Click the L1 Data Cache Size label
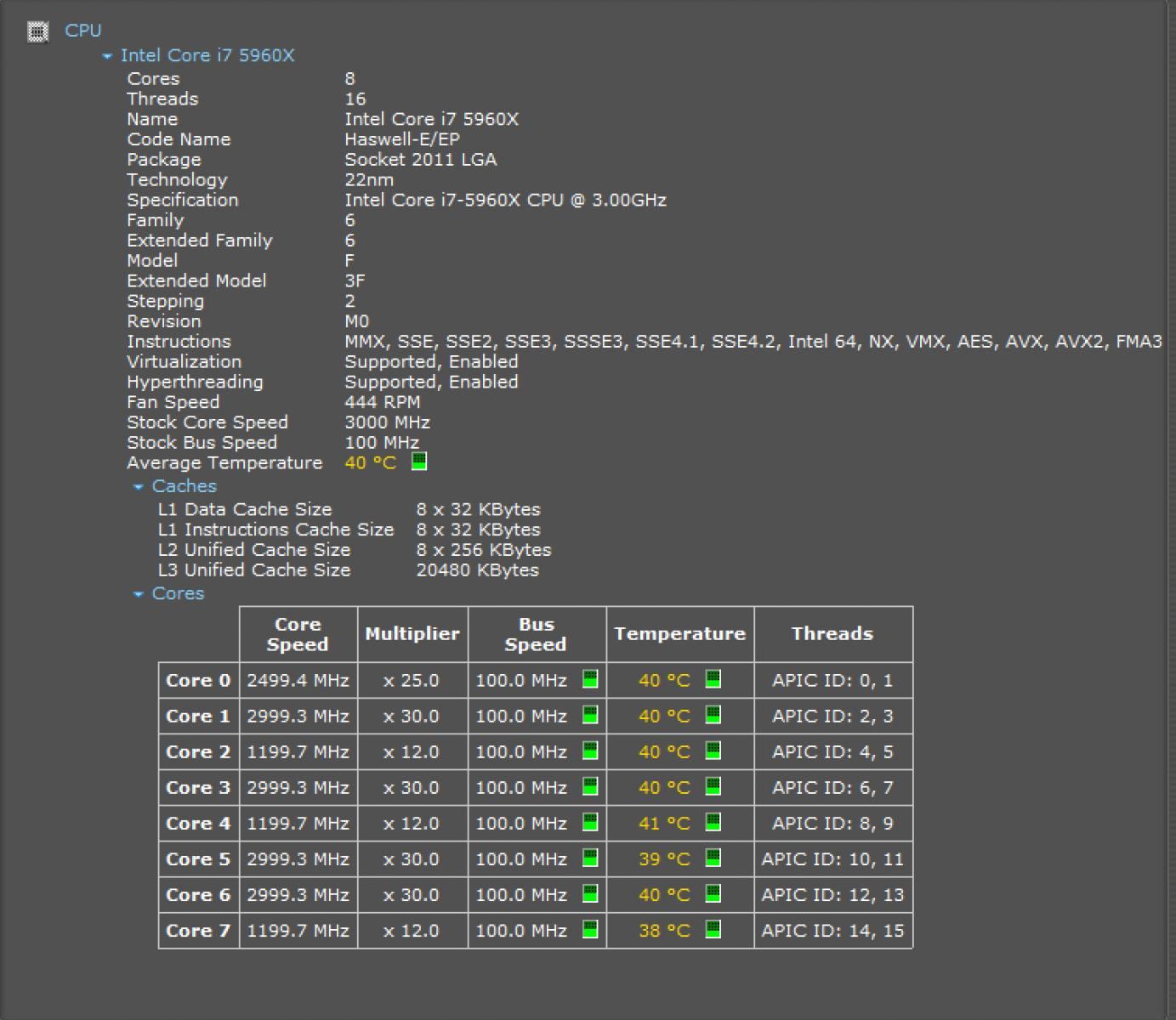Screen dimensions: 1176x1020 point(245,510)
